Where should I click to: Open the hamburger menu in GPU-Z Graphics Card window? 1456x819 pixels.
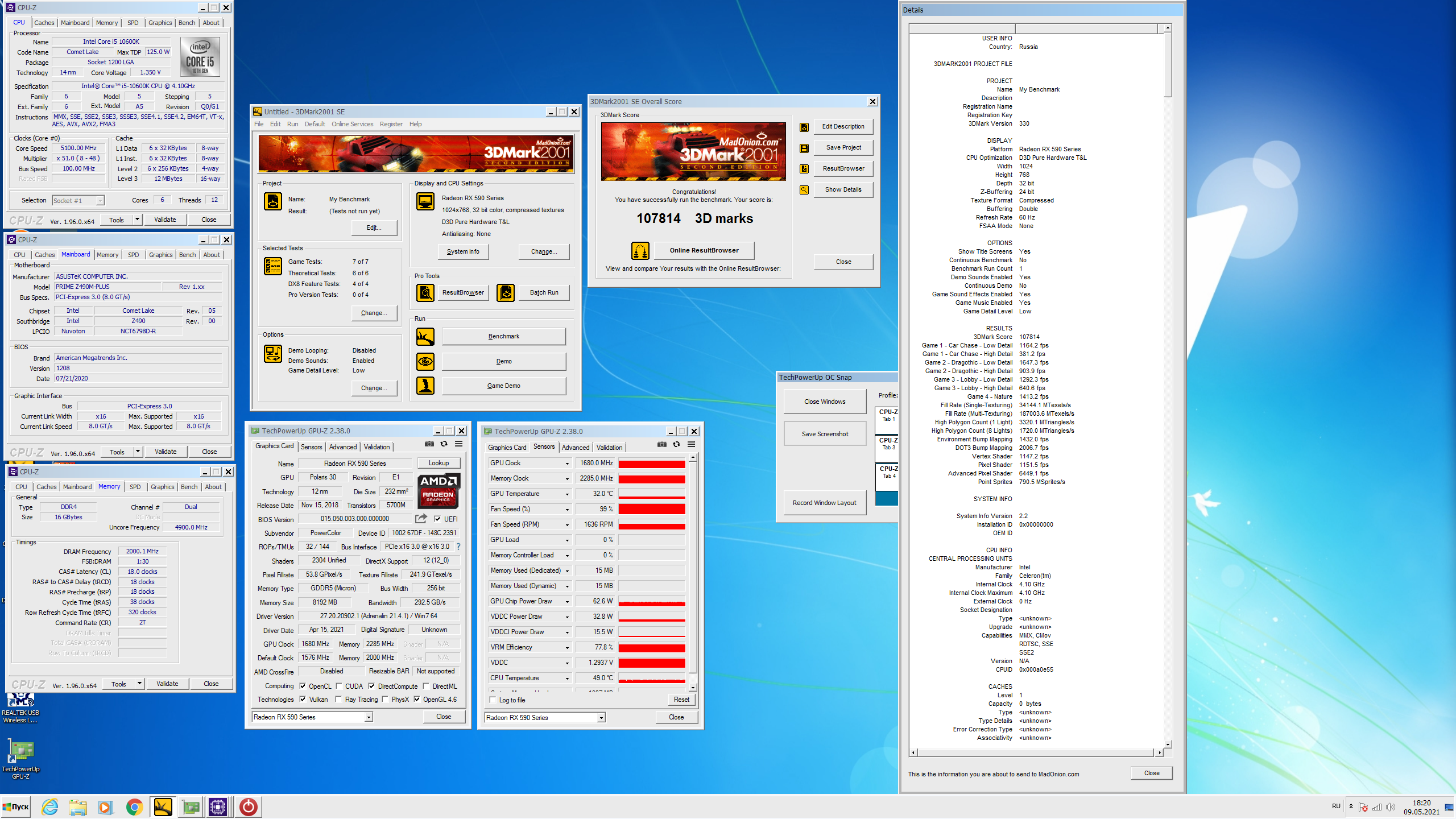[458, 444]
